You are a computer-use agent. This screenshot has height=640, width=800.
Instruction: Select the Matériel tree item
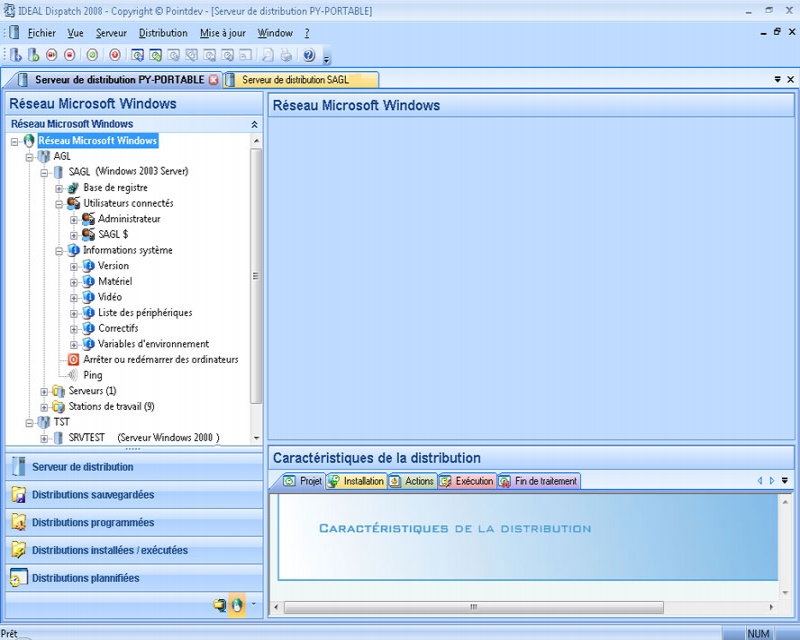(115, 281)
